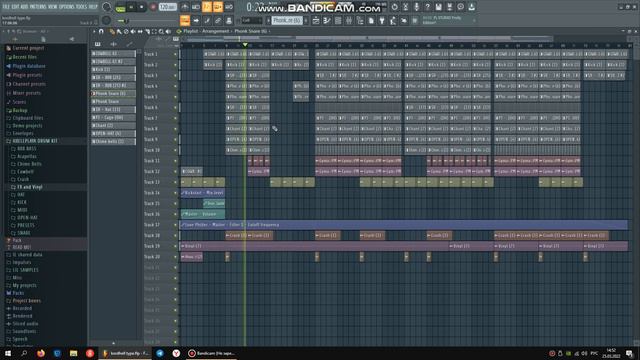Click the main pitch knob
The image size is (640, 360).
(x=106, y=20)
